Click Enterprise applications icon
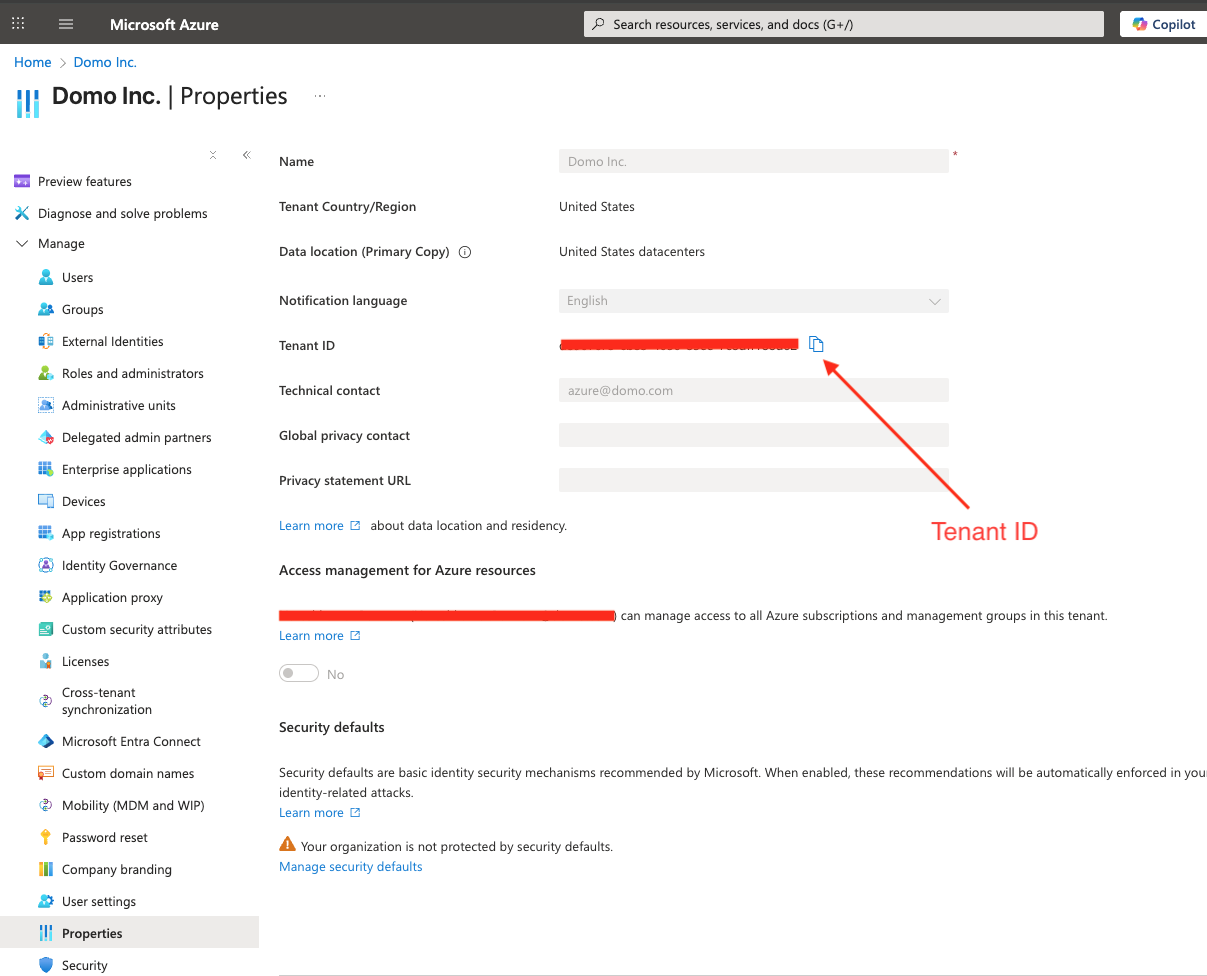Screen dimensions: 1207x976 (x=46, y=469)
